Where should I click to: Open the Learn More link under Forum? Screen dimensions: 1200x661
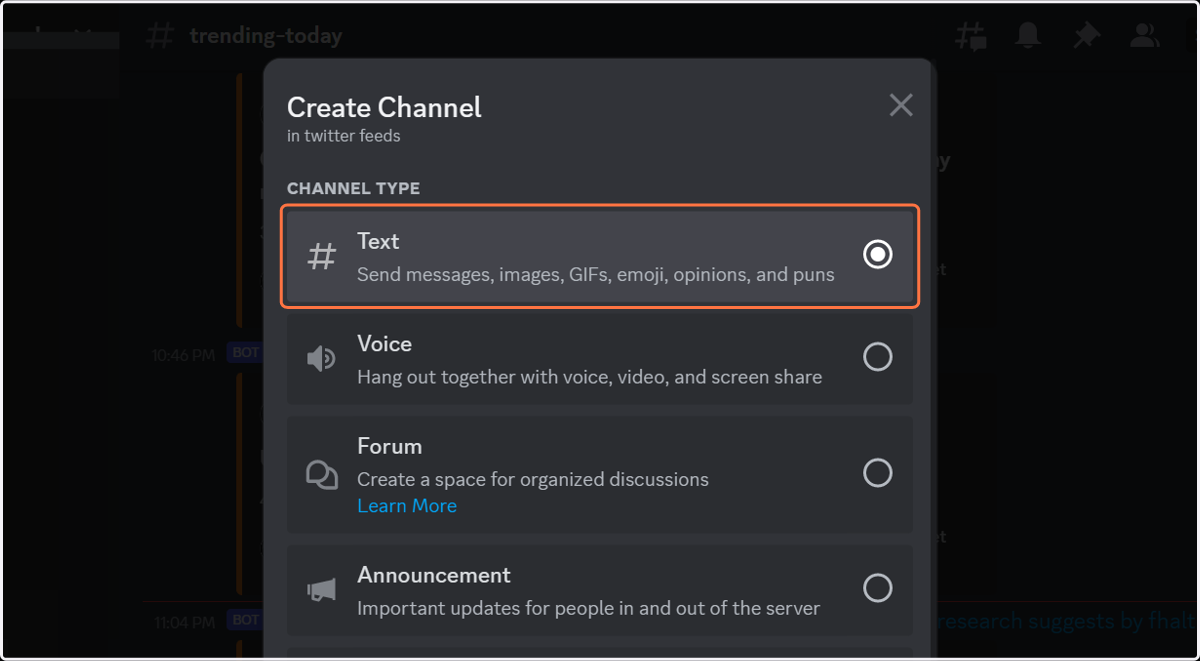point(407,506)
